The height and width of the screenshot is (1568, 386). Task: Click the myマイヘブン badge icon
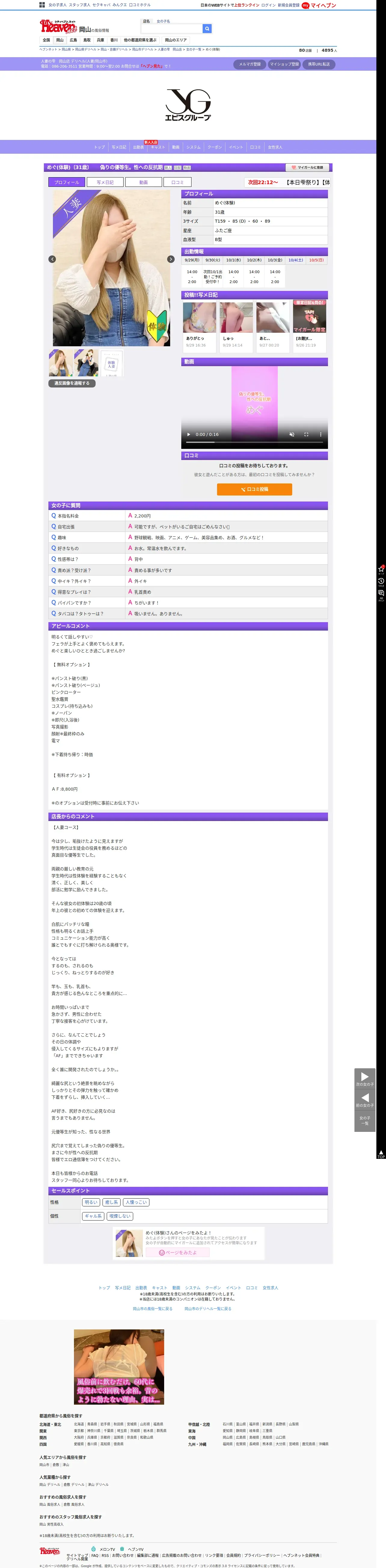point(306,5)
